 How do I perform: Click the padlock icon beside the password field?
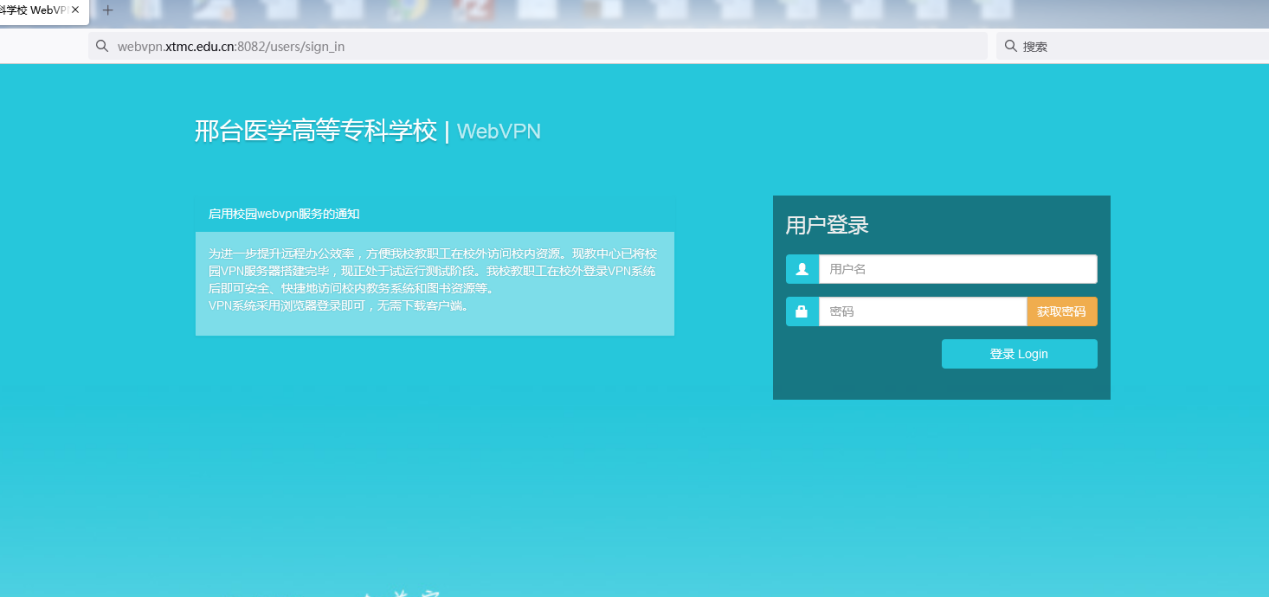coord(802,311)
